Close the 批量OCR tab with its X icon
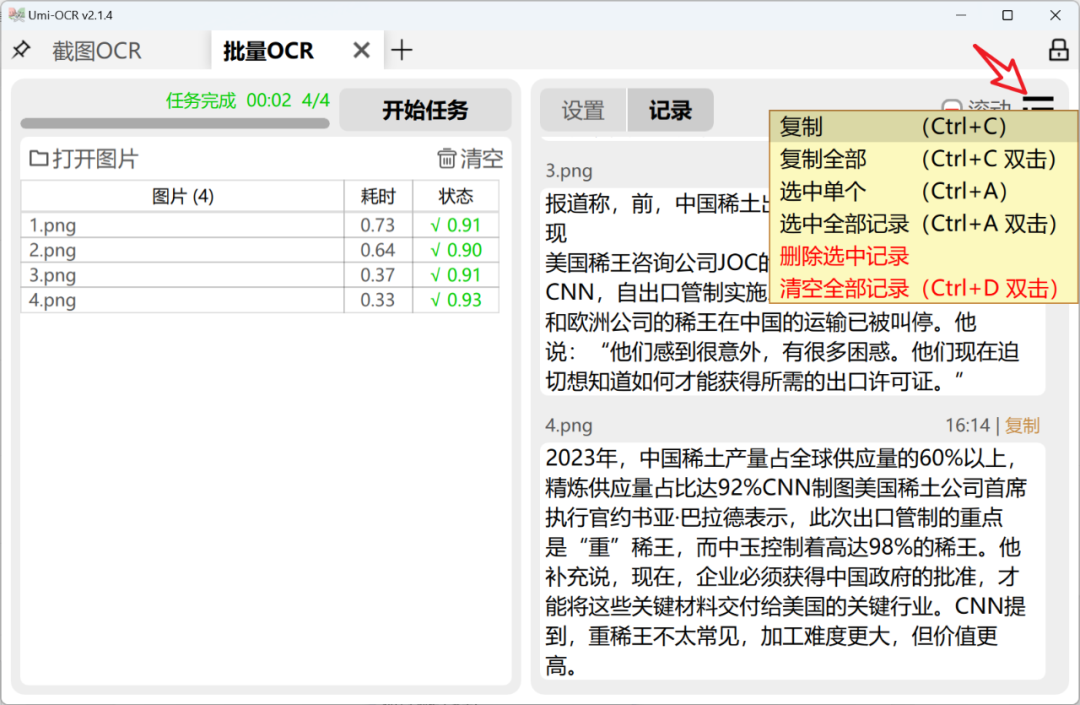The image size is (1080, 705). 361,49
